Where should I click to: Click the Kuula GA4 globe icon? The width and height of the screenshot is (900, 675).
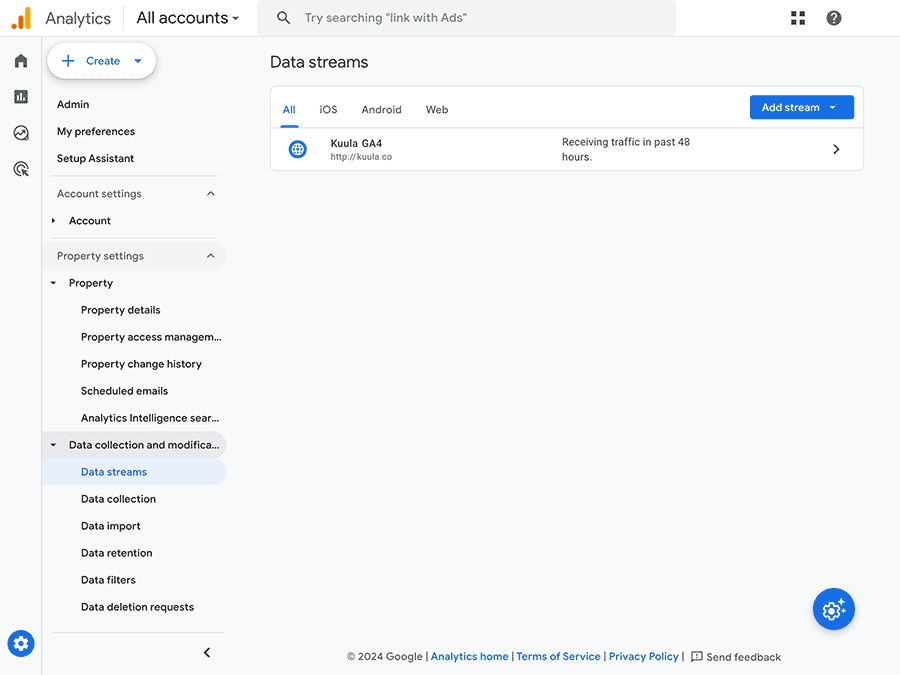coord(297,149)
